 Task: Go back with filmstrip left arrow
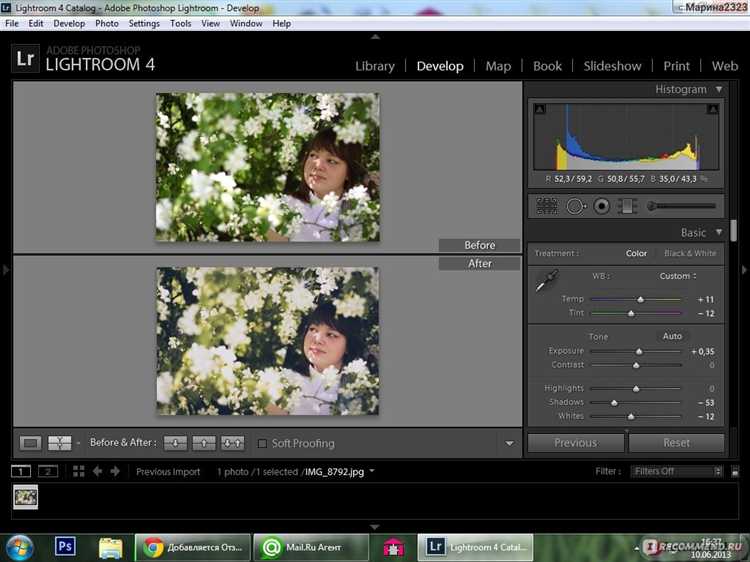98,472
